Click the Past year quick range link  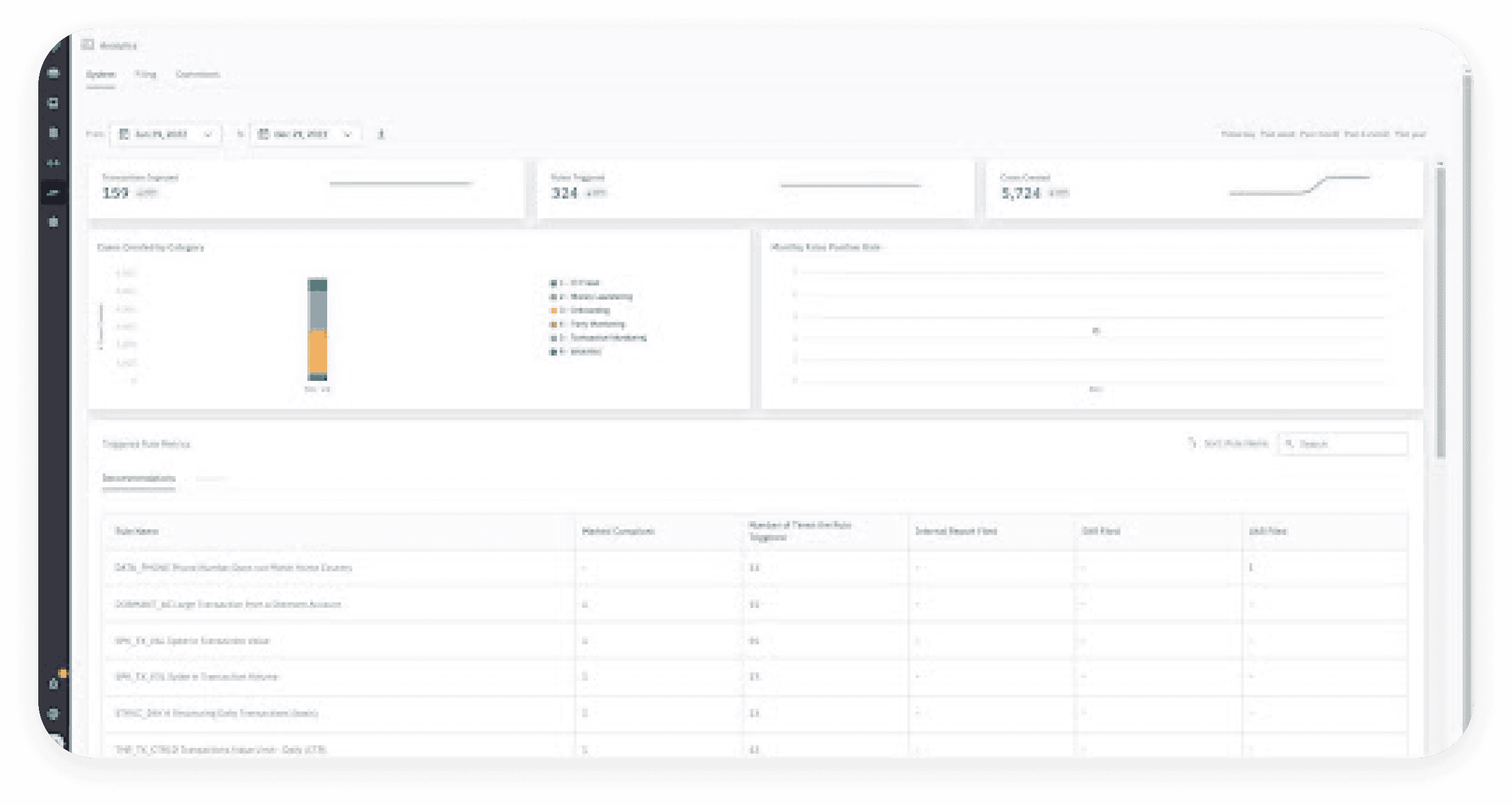[x=1410, y=134]
